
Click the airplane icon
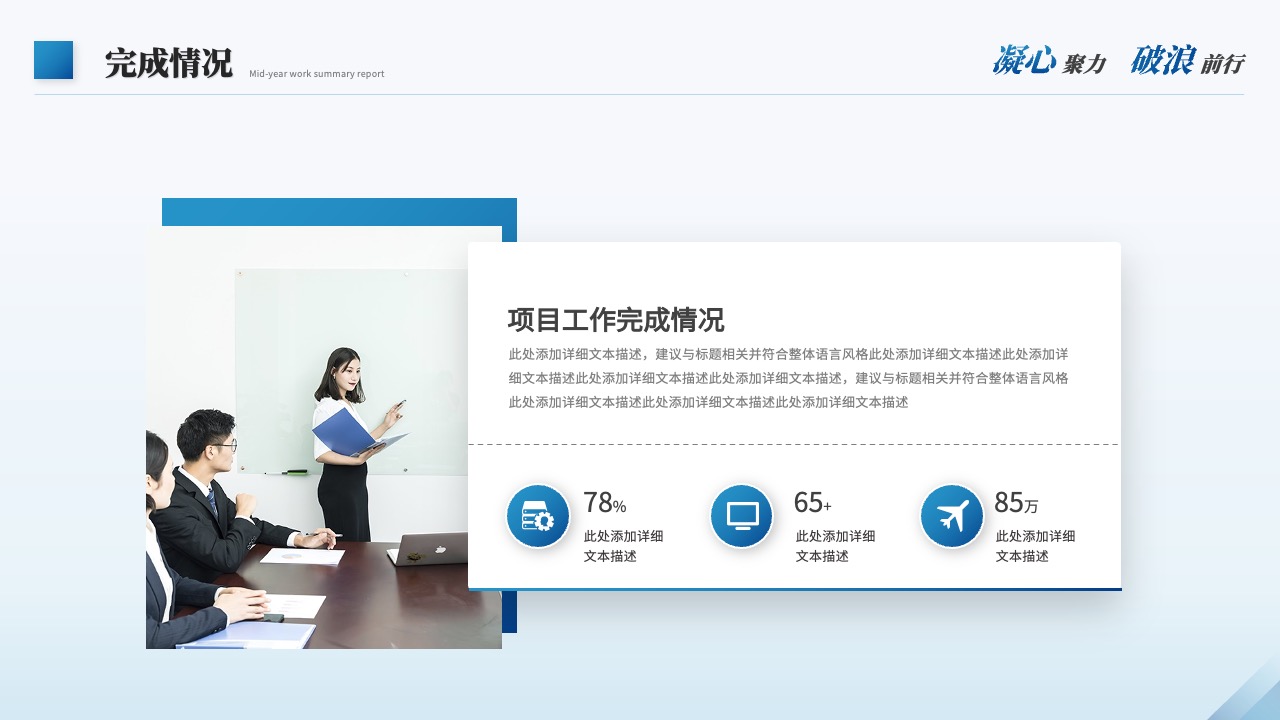pos(952,516)
